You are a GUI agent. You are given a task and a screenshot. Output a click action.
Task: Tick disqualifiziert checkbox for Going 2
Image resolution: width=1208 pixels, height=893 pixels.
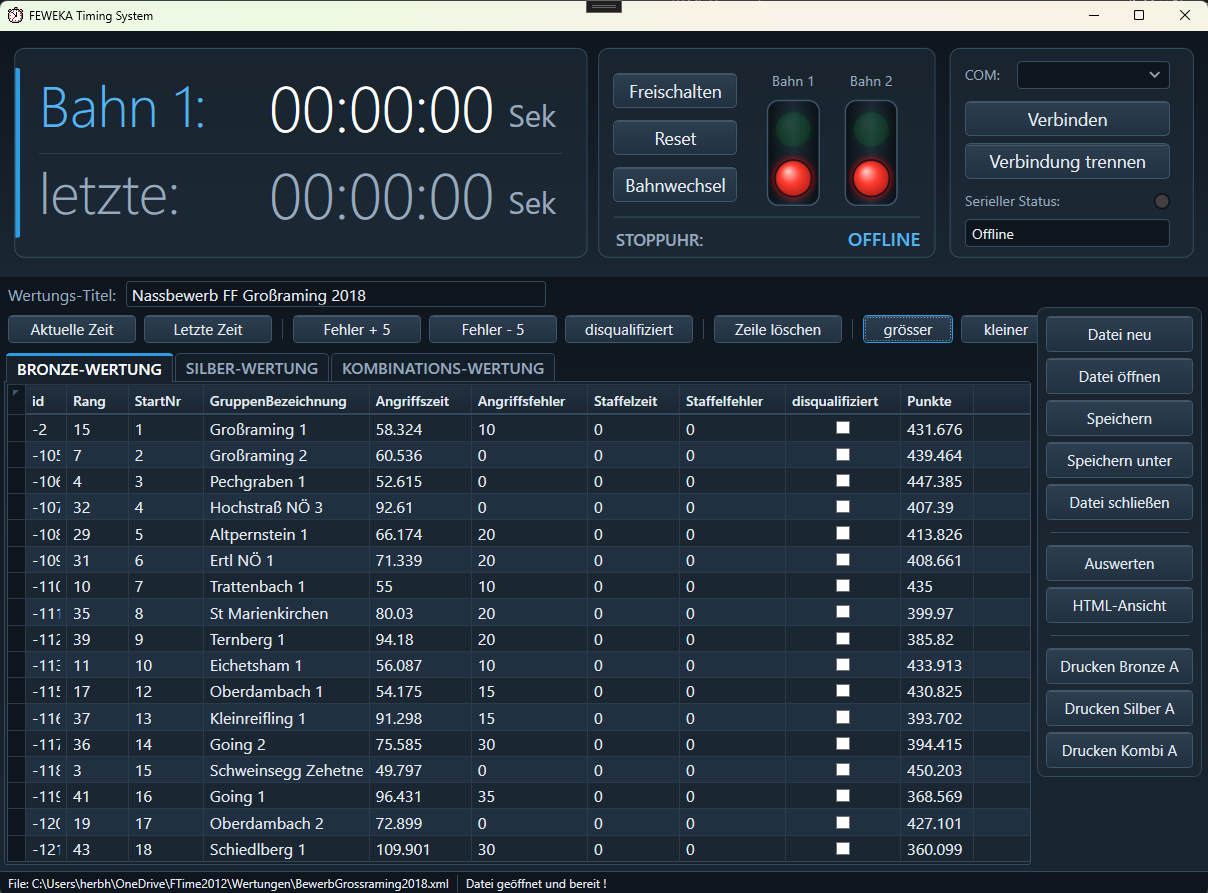[x=843, y=743]
